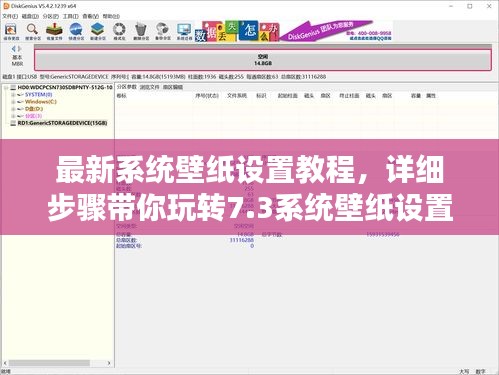Open the 文件(F) menu
The image size is (499, 375).
pyautogui.click(x=10, y=16)
